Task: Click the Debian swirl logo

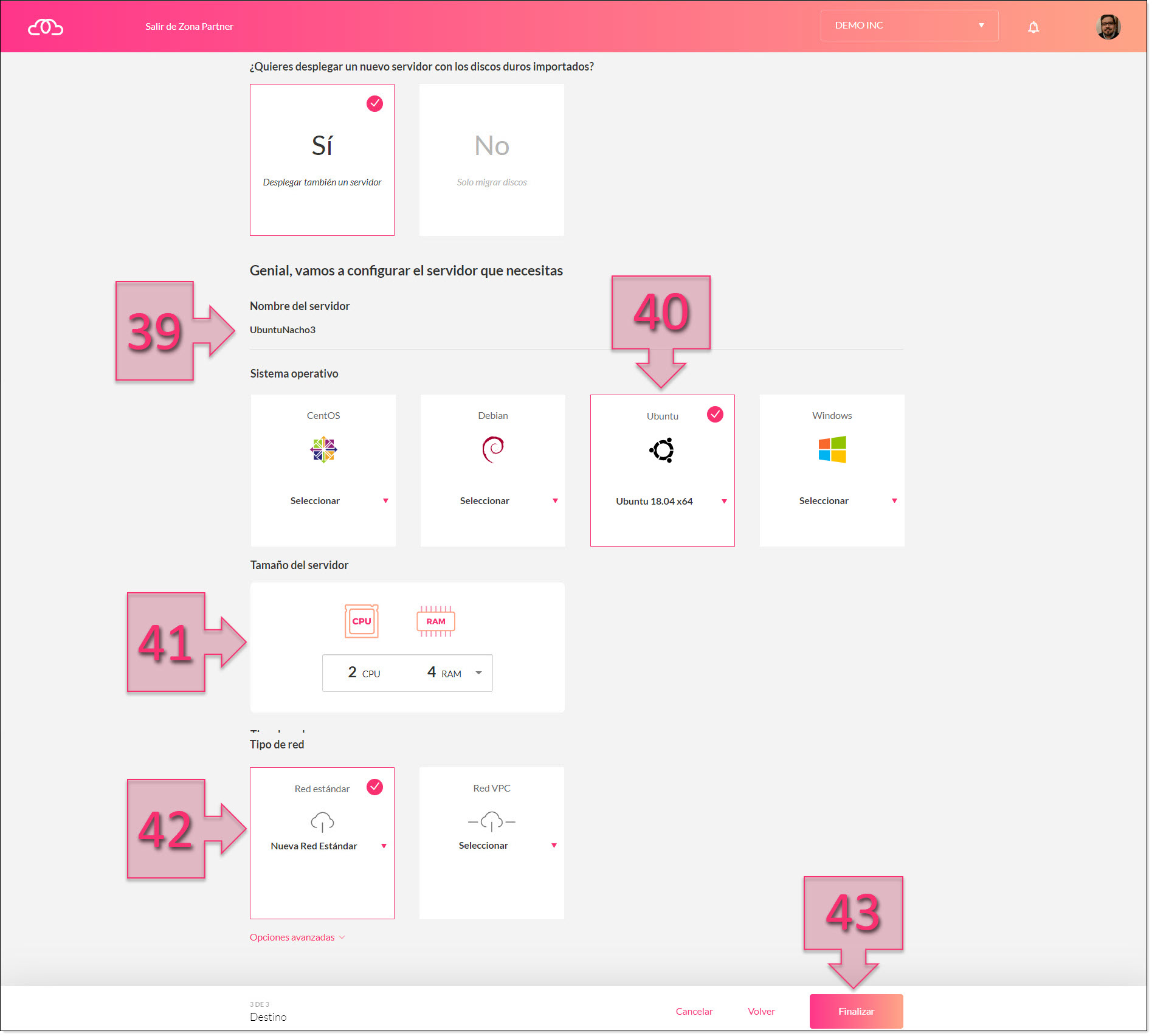Action: pos(492,450)
